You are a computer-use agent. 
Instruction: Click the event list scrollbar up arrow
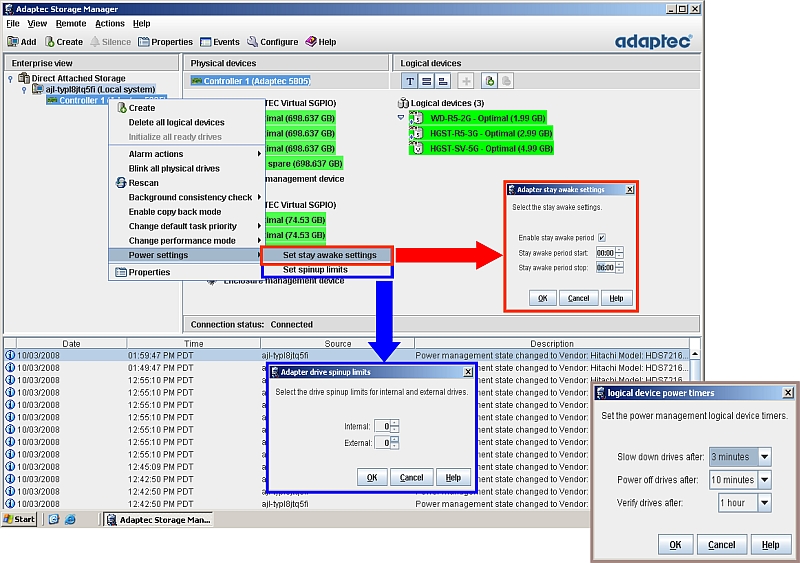tap(694, 354)
